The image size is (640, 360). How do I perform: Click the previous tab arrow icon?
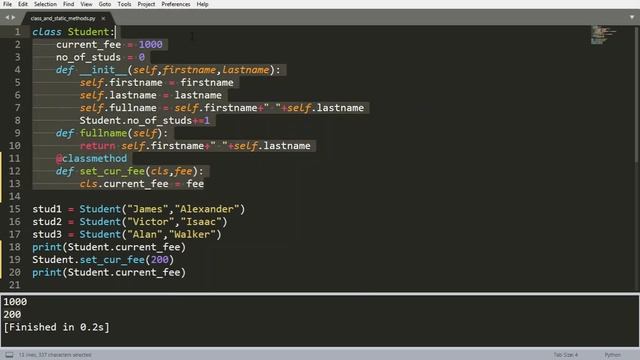click(7, 18)
